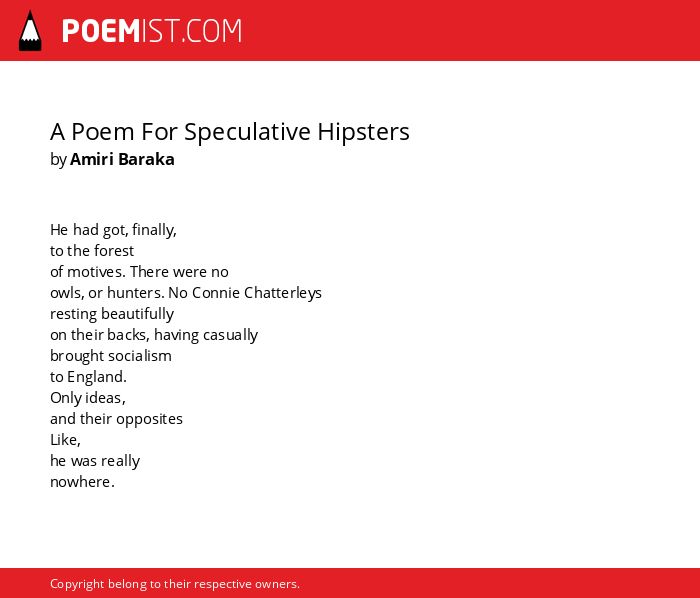Viewport: 700px width, 598px height.
Task: Click the word 'by' before the author name
Action: (58, 160)
